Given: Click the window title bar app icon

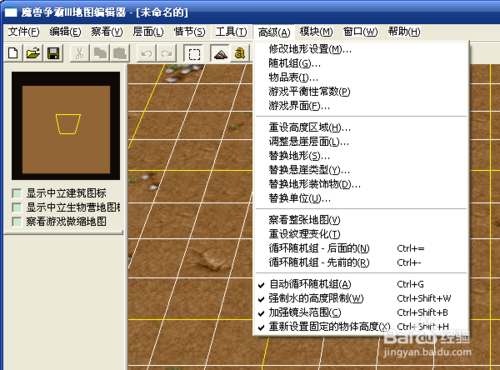Looking at the screenshot, I should tap(10, 12).
